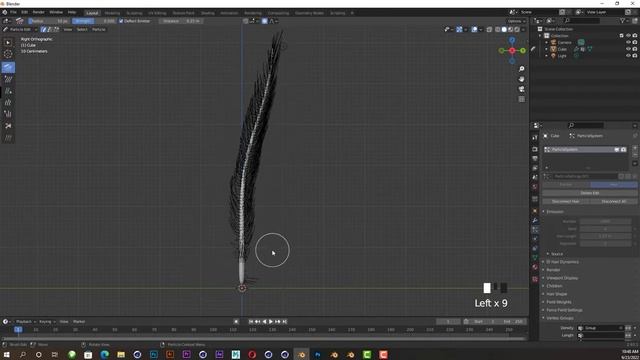Select the Comb brush tool
The height and width of the screenshot is (360, 640).
click(x=8, y=67)
